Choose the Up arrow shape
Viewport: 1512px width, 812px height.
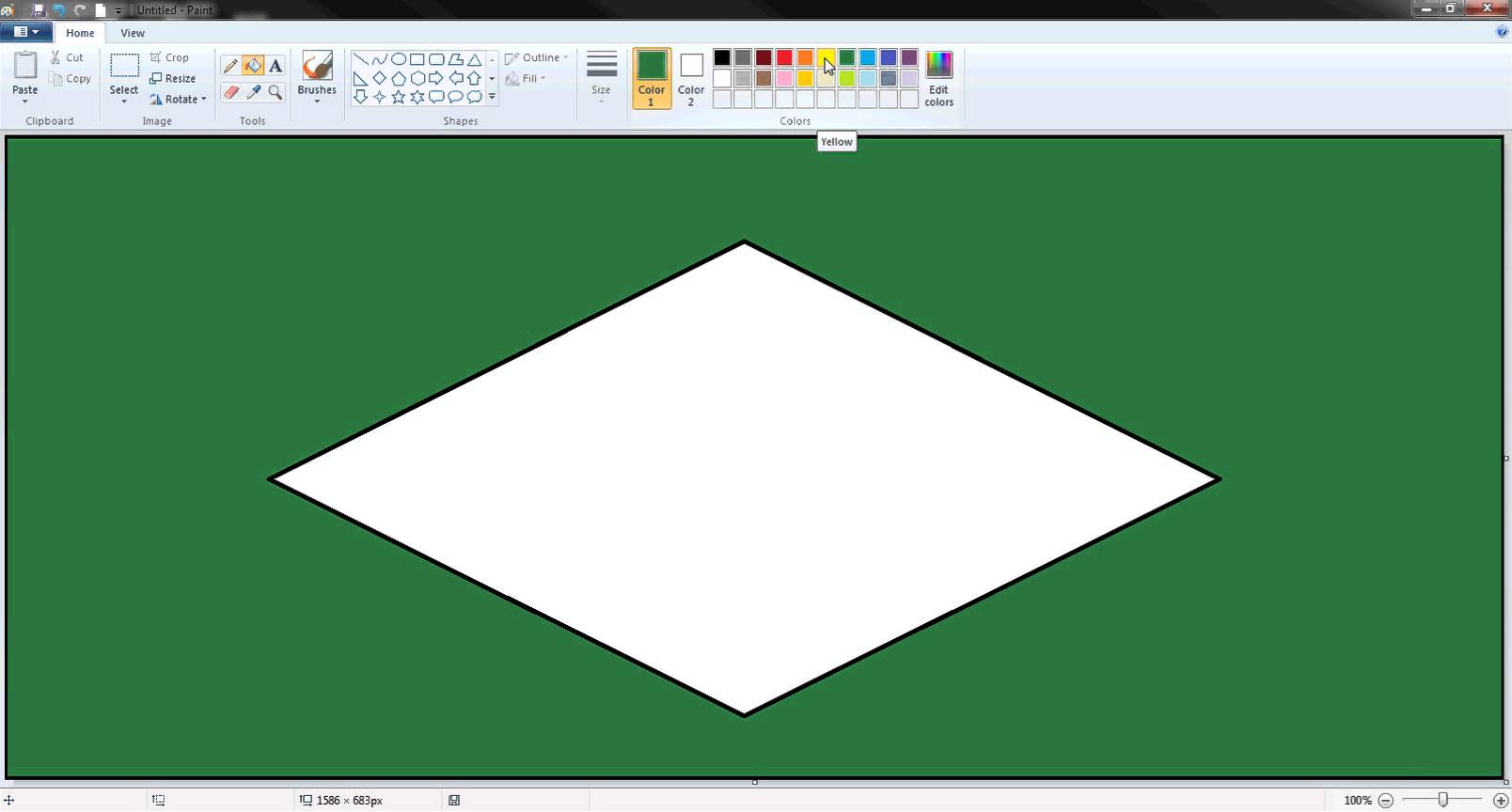(474, 78)
